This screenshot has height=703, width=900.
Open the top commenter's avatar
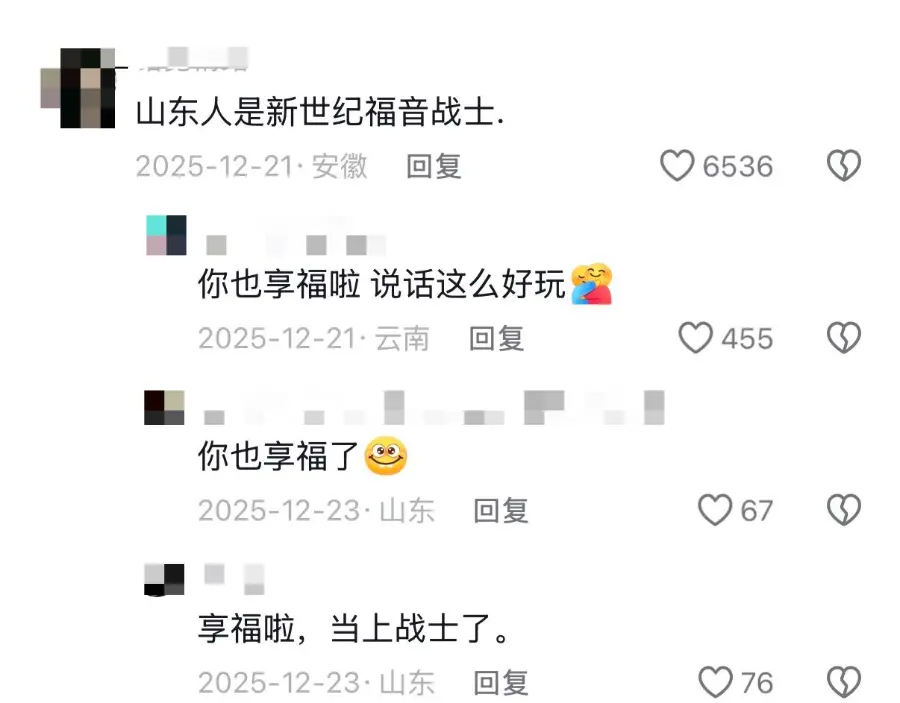point(78,88)
